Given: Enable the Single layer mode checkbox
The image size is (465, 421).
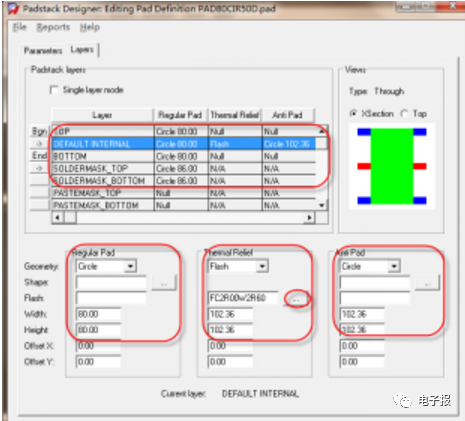Looking at the screenshot, I should point(54,90).
